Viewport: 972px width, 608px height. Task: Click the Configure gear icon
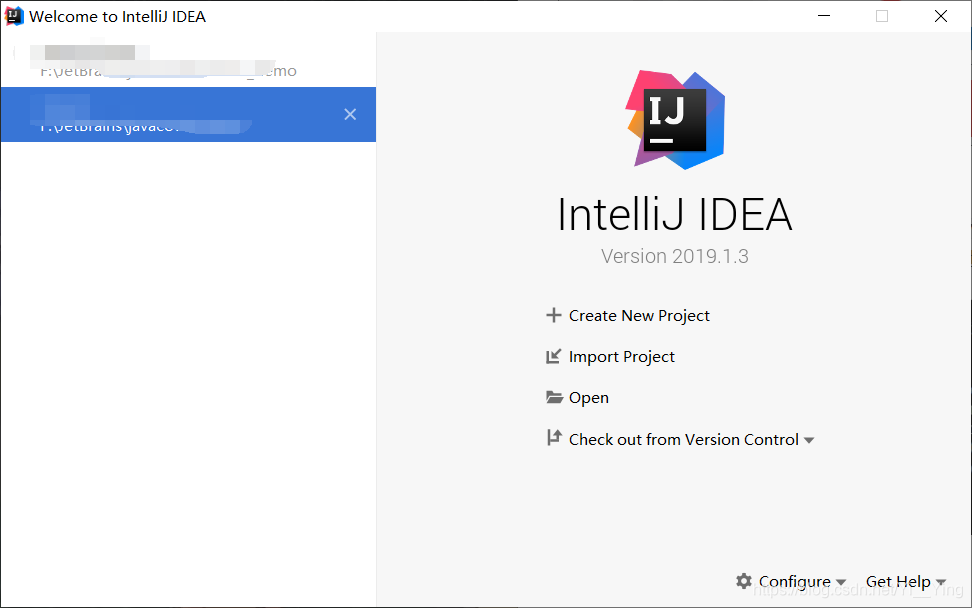coord(744,581)
